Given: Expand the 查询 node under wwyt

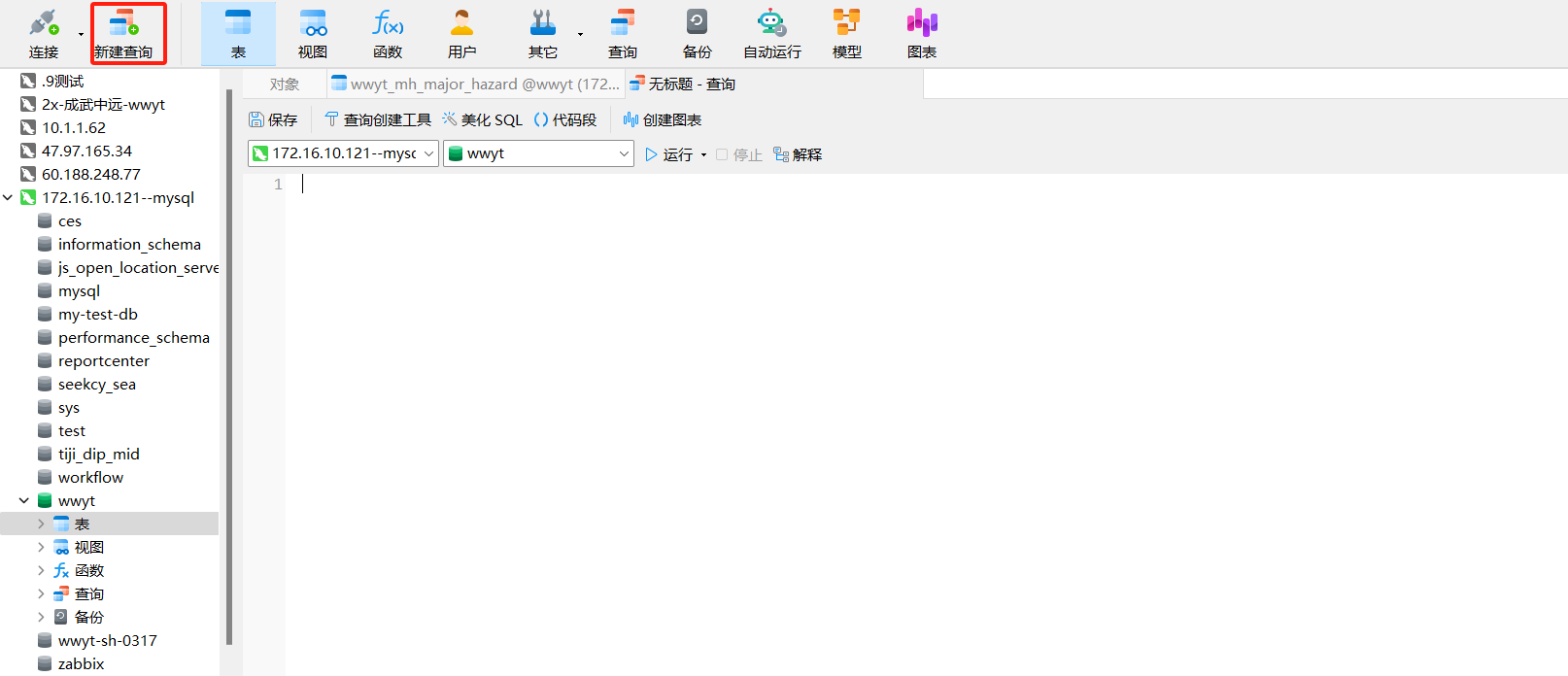Looking at the screenshot, I should coord(41,593).
